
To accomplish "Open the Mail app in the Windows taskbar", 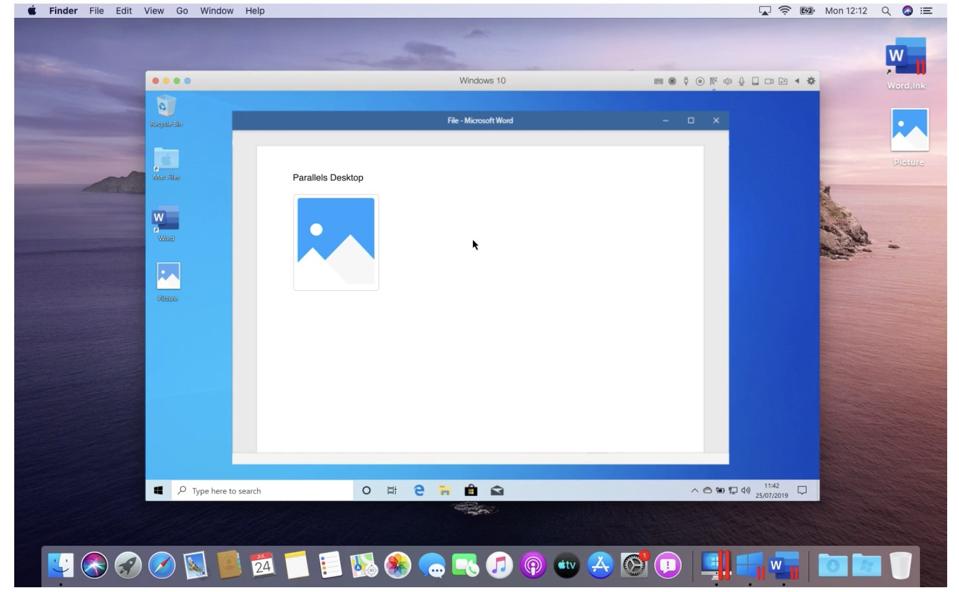I will tap(497, 490).
